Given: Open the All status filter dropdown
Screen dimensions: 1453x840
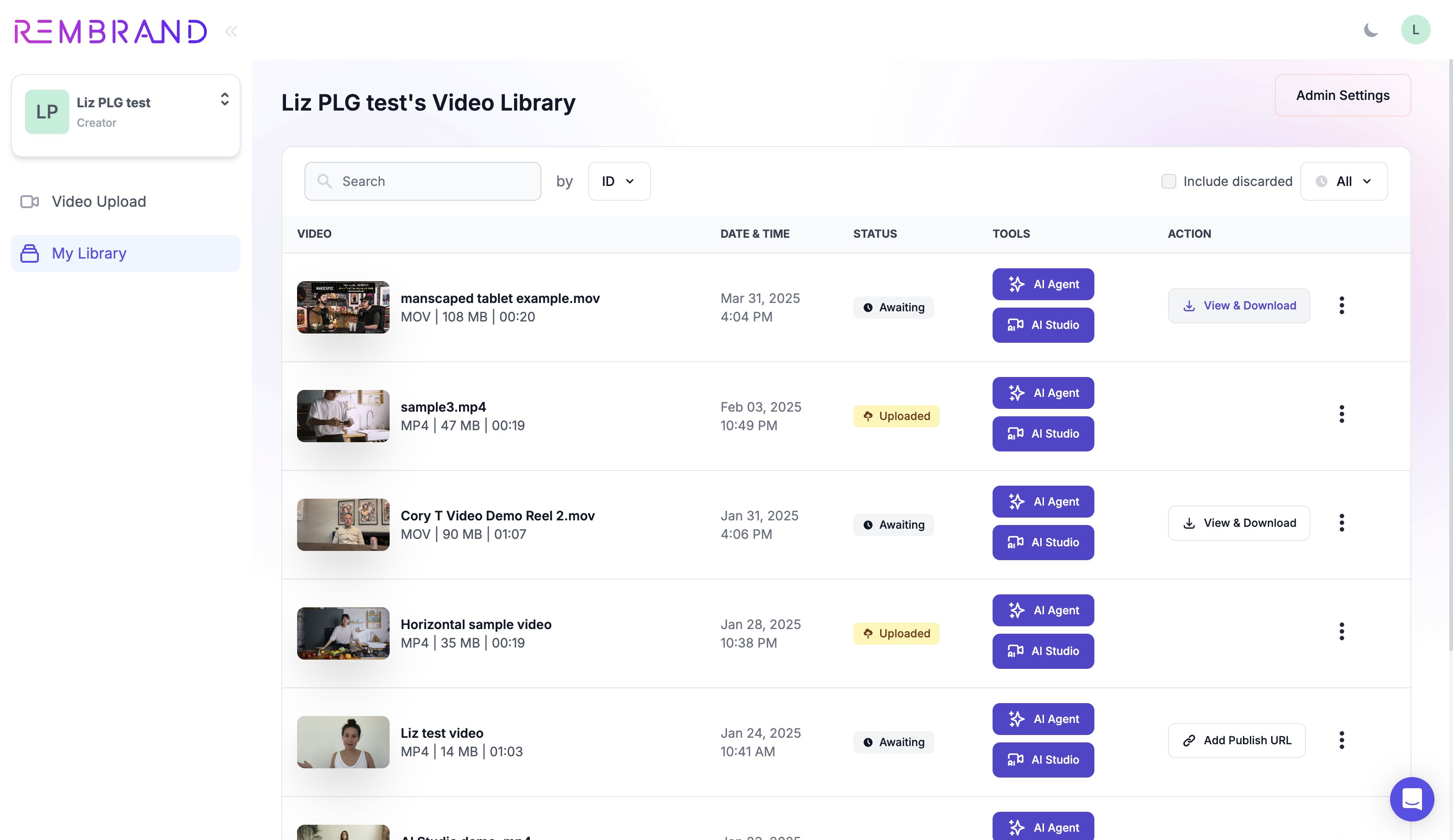Looking at the screenshot, I should pos(1343,181).
